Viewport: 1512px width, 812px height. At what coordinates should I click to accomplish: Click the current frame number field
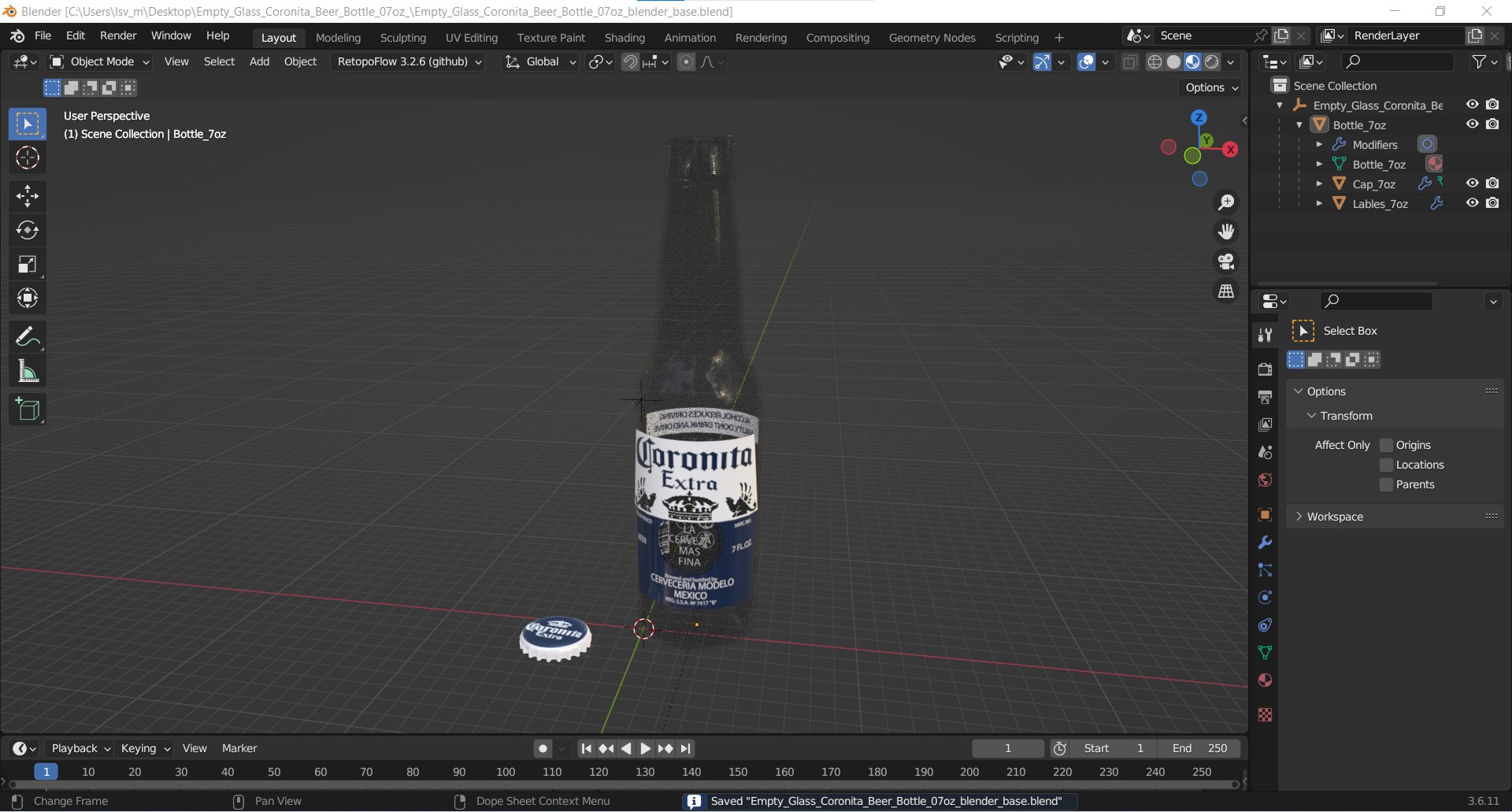pos(1008,748)
